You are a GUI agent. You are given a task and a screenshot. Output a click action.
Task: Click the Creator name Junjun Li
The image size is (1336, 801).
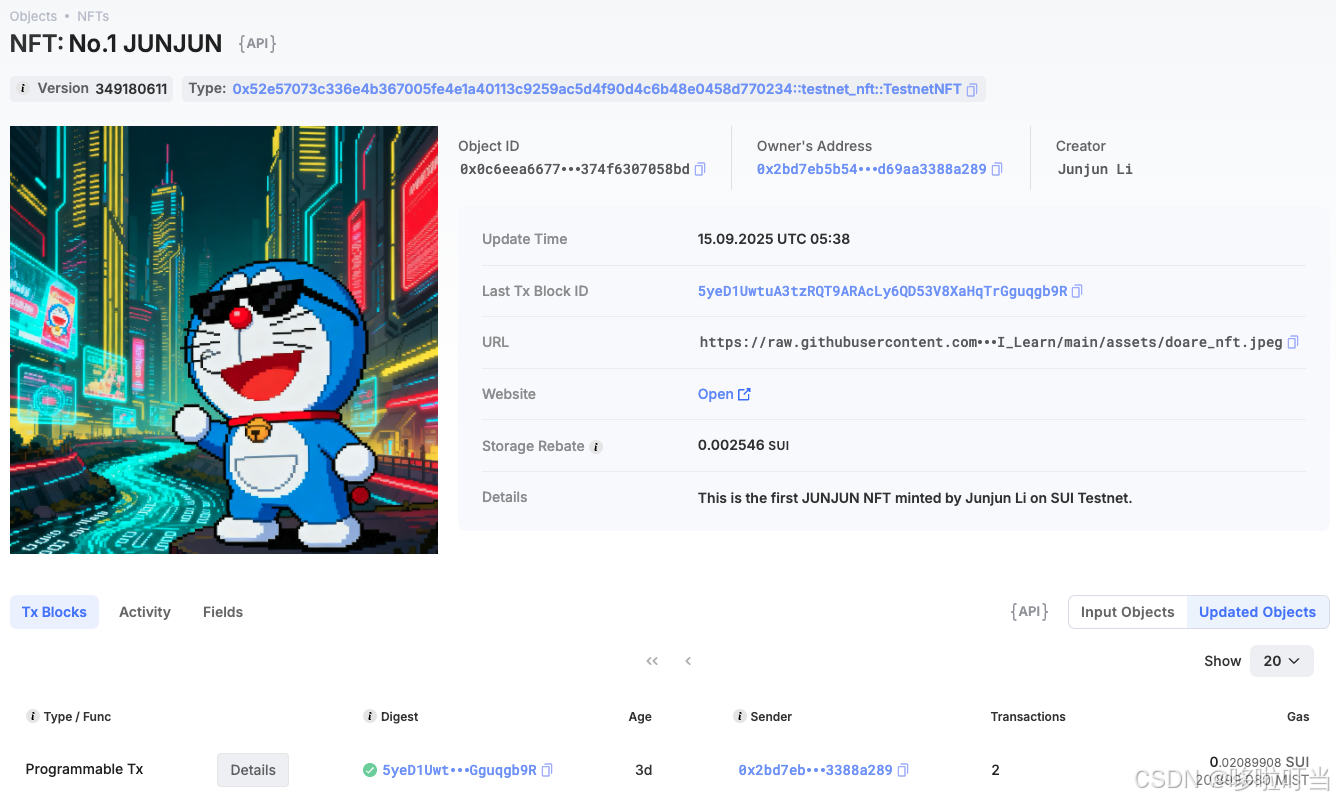point(1095,169)
